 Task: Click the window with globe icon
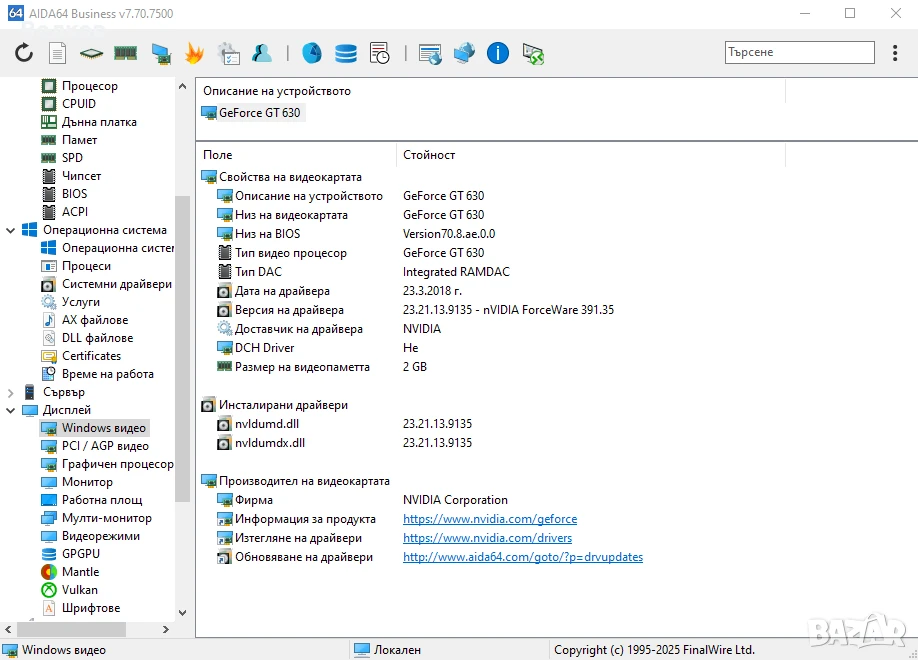(430, 54)
